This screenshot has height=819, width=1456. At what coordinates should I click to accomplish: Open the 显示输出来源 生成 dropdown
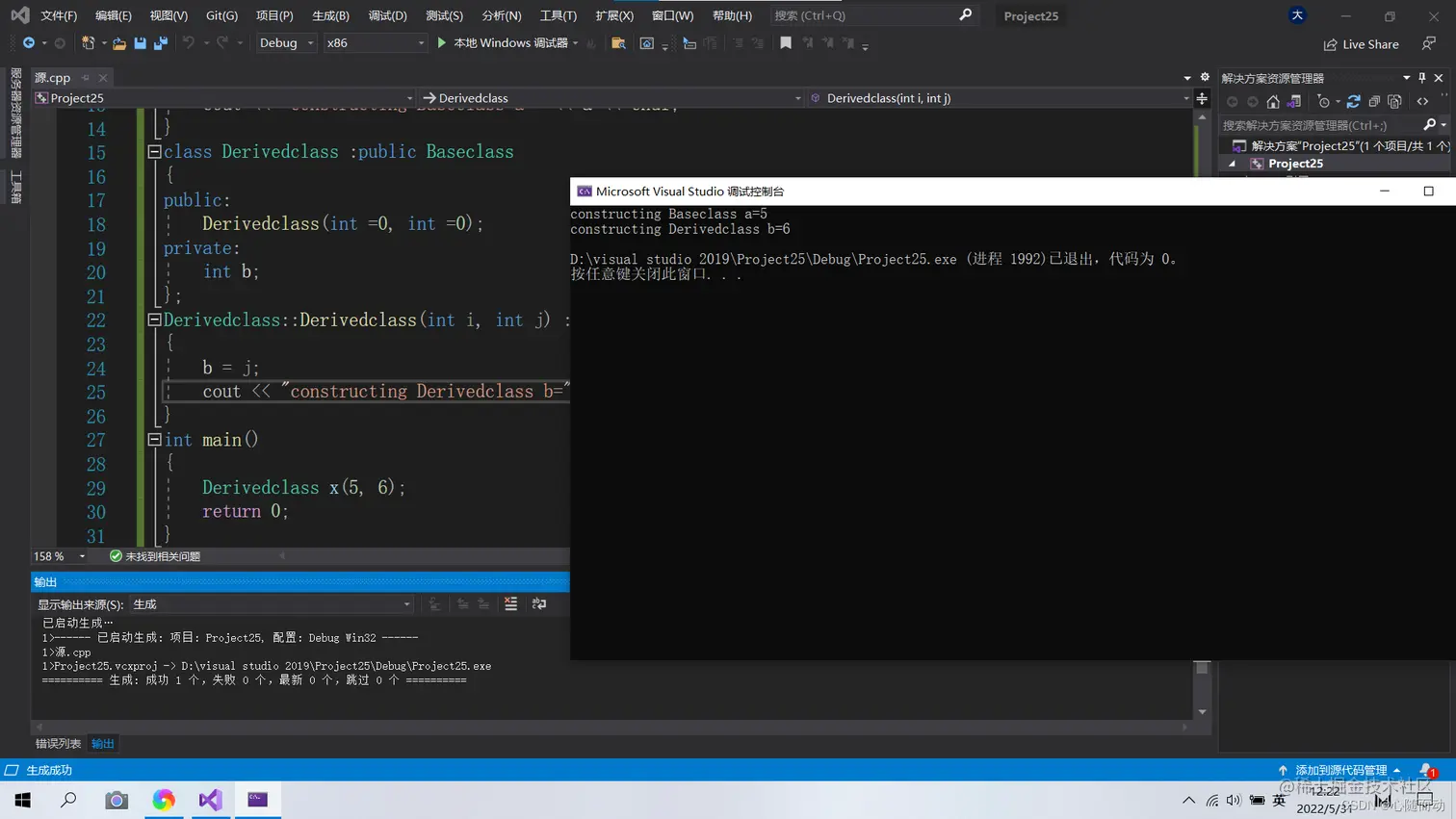[x=273, y=604]
